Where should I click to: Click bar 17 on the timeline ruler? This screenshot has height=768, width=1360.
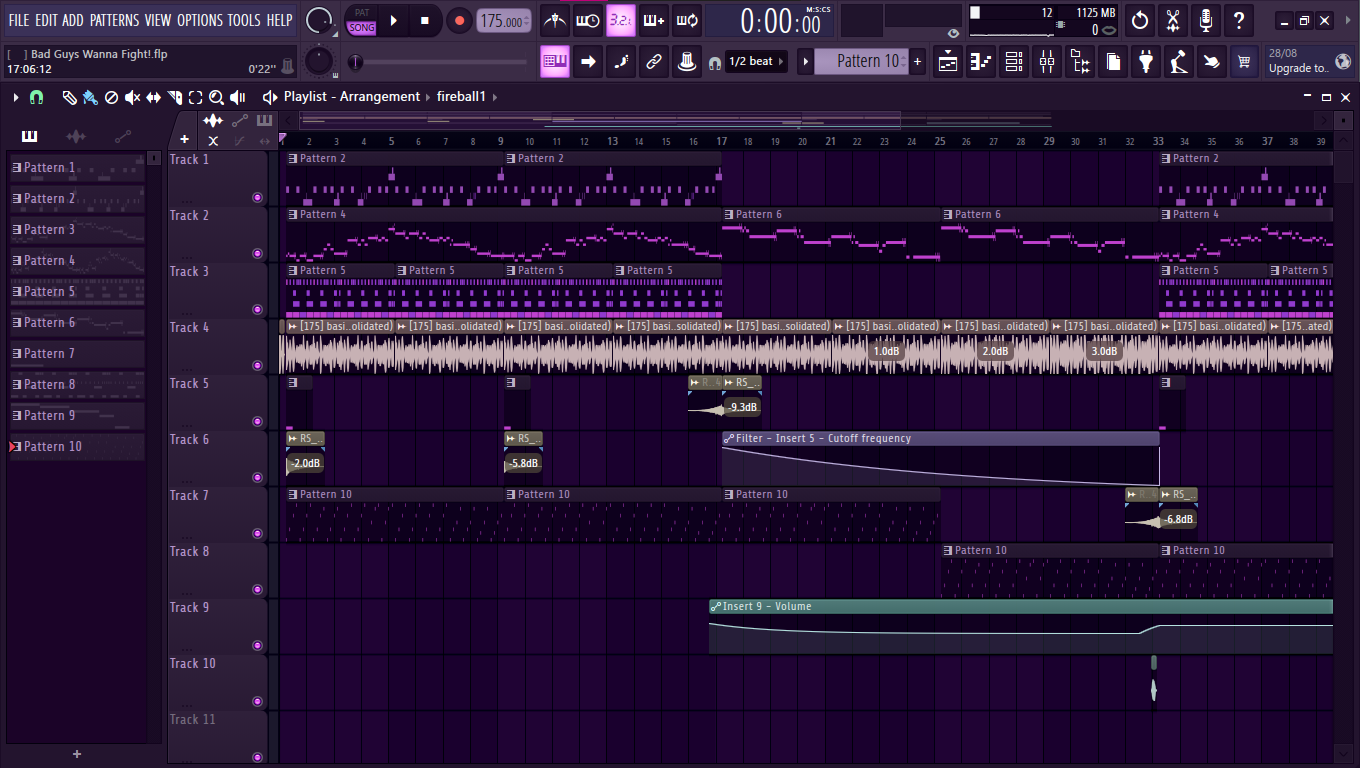click(721, 141)
